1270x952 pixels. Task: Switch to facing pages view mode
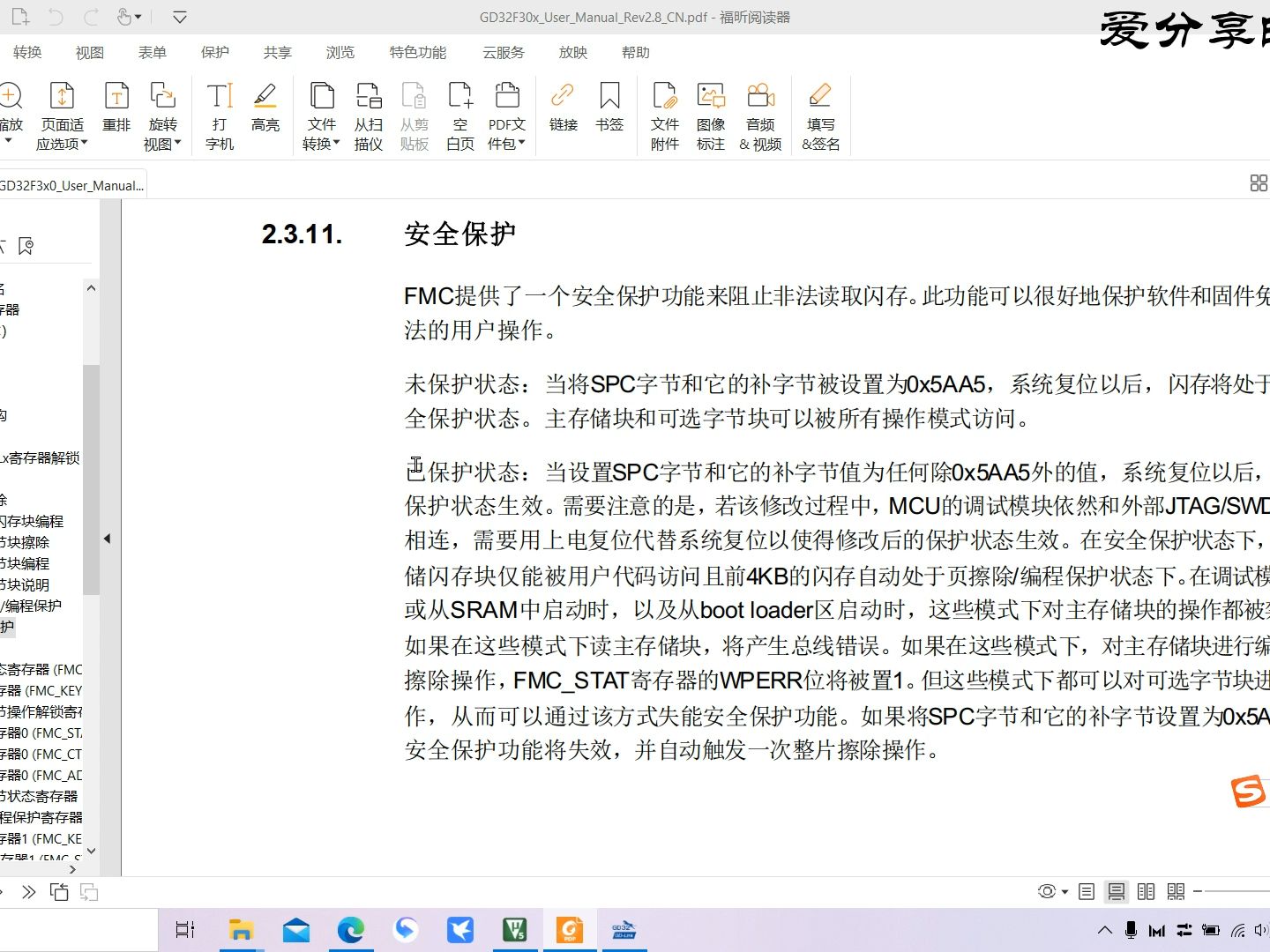[x=1146, y=891]
